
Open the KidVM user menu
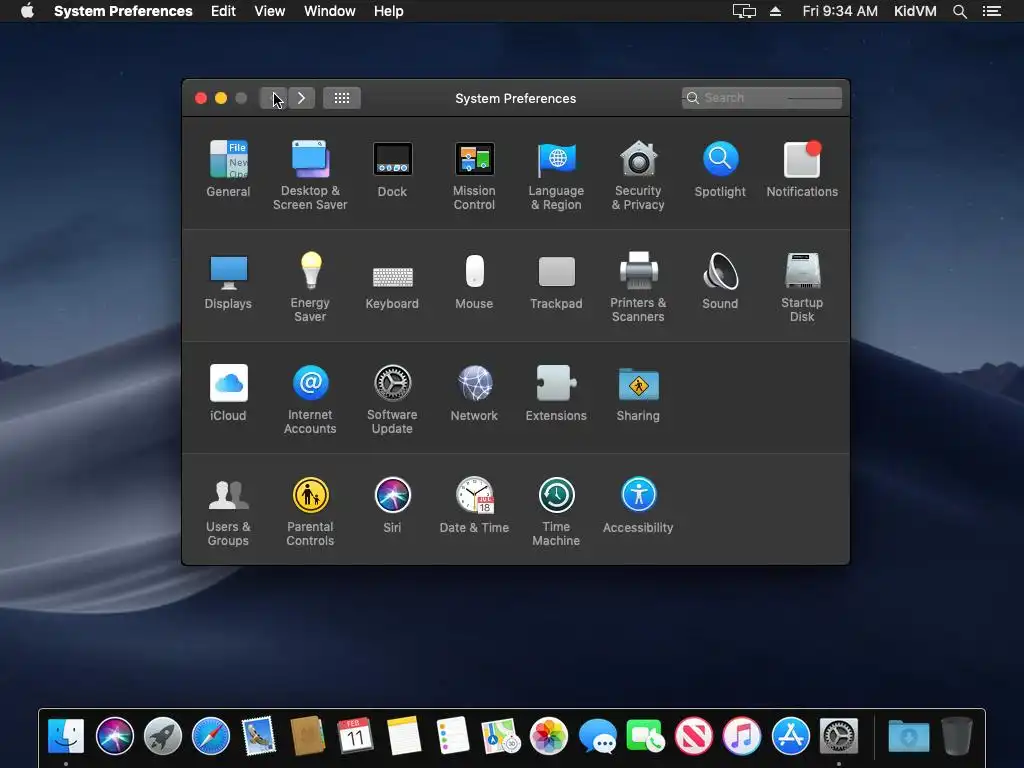pyautogui.click(x=915, y=11)
